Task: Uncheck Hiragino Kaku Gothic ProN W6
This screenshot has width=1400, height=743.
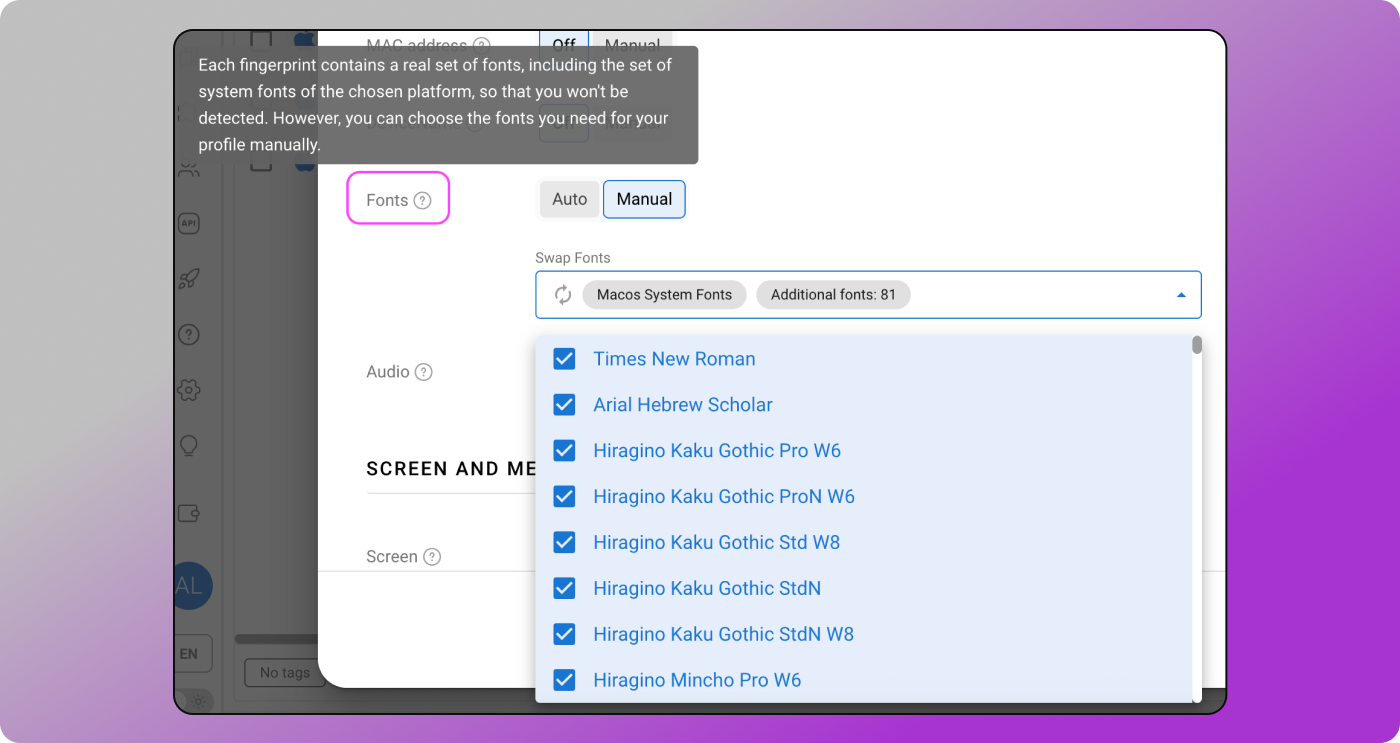Action: [564, 497]
